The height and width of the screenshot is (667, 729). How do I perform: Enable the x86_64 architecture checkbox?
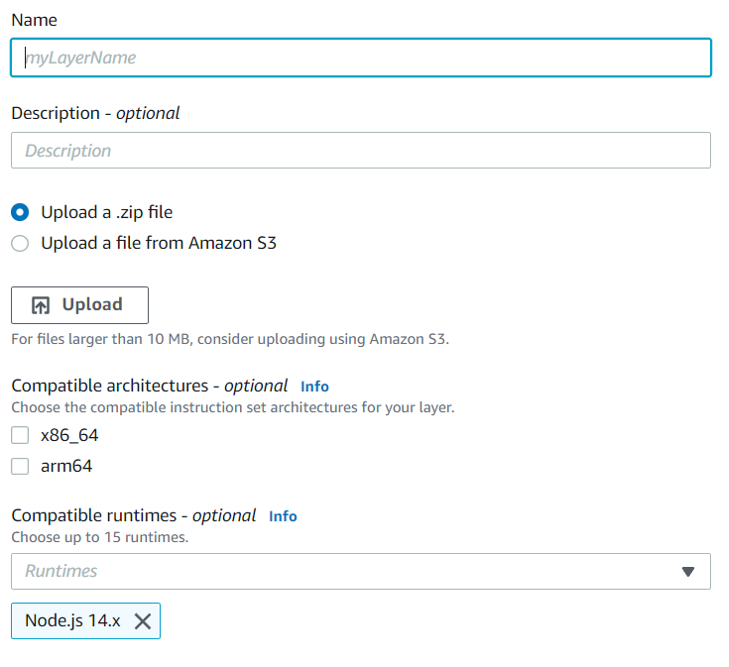[x=20, y=435]
